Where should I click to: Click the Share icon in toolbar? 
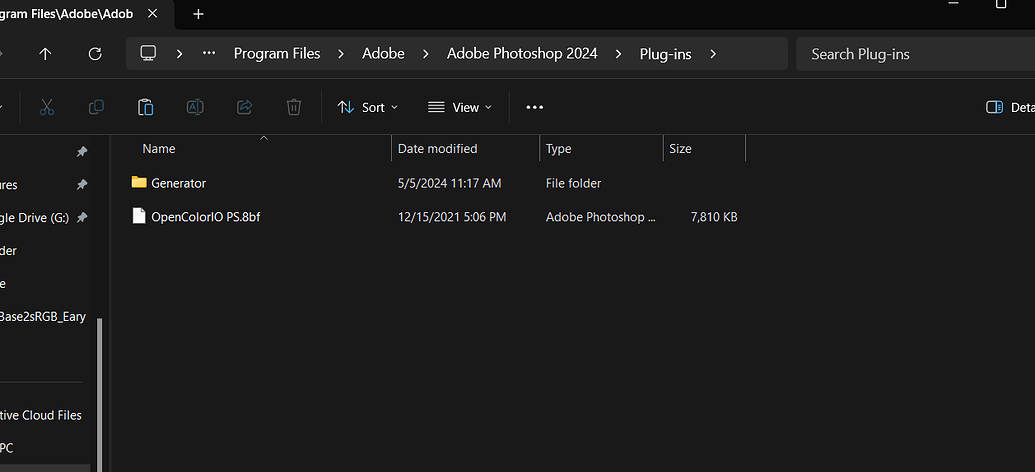pyautogui.click(x=245, y=107)
